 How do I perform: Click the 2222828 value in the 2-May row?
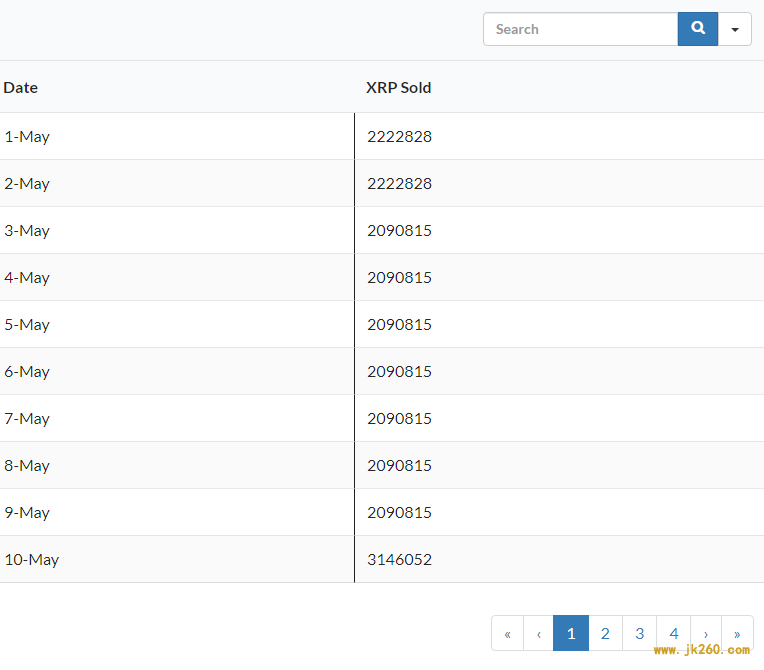(400, 184)
